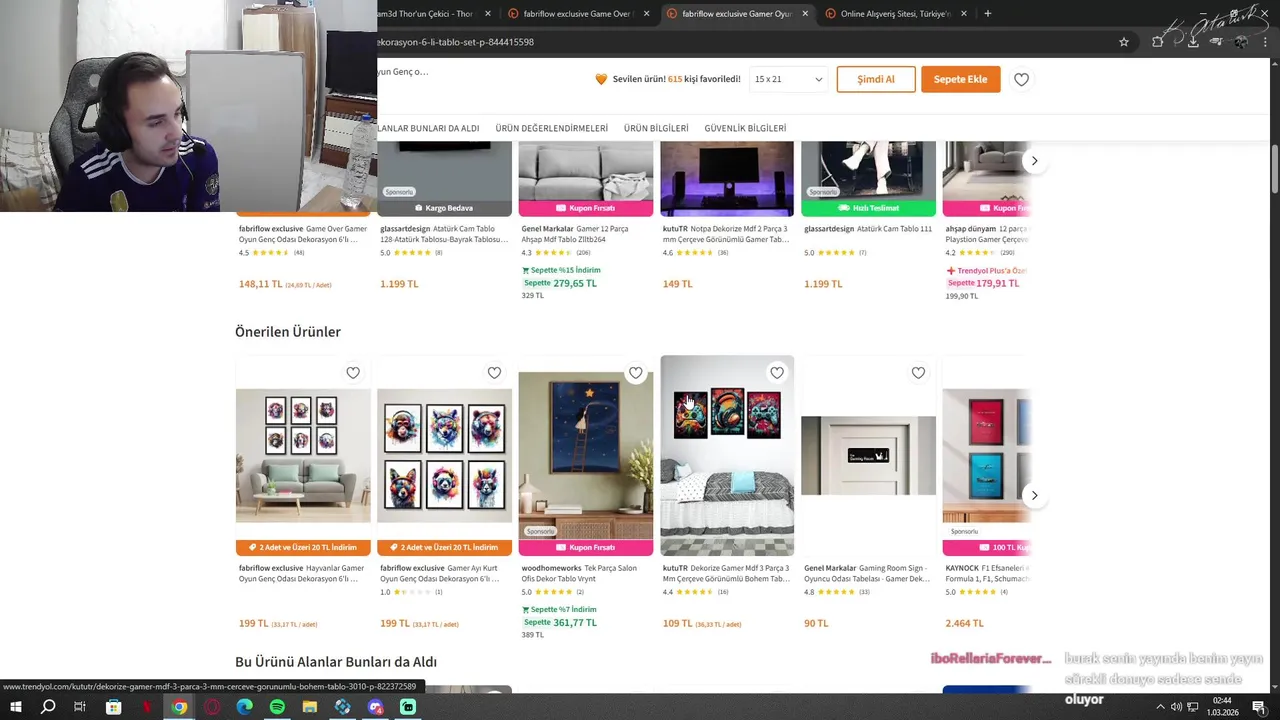Open Chrome downloads icon in toolbar

point(1193,42)
